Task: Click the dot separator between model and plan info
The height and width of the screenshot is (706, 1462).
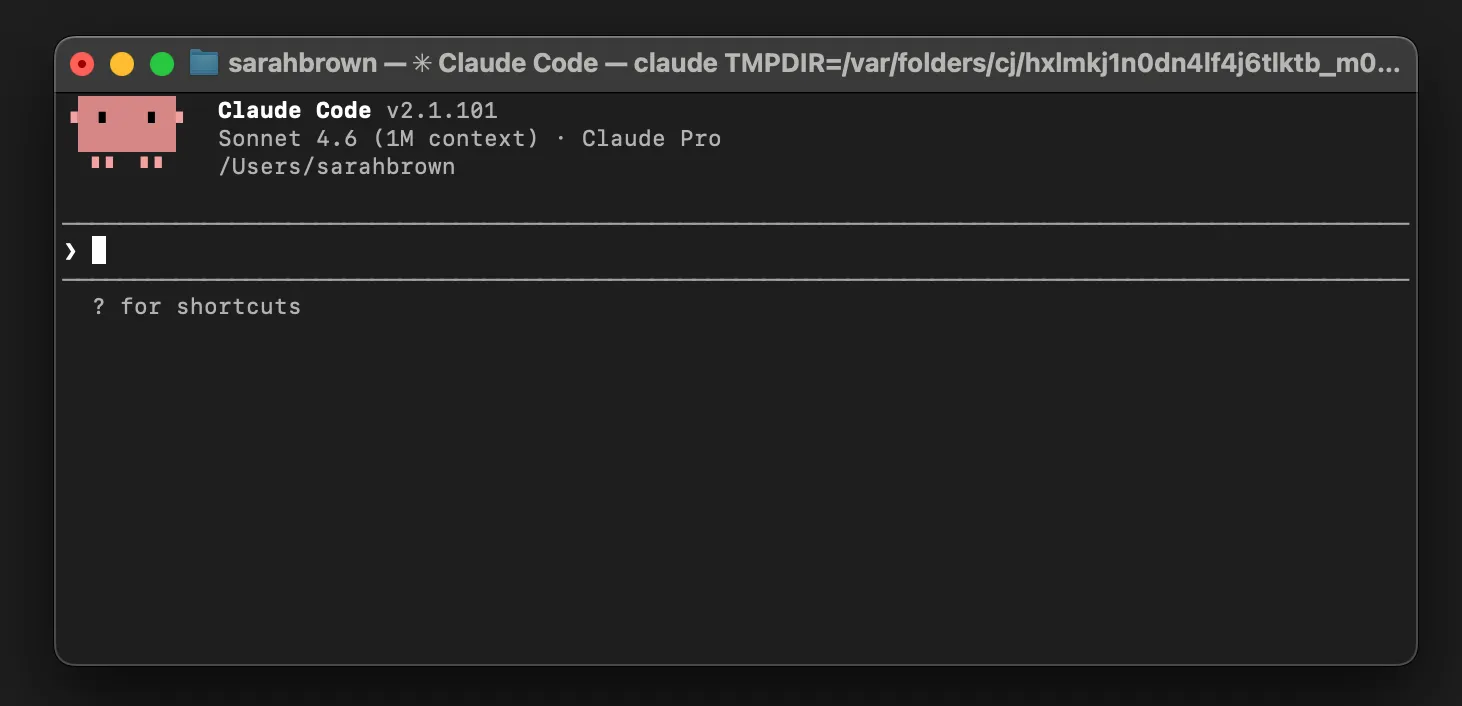Action: tap(561, 138)
